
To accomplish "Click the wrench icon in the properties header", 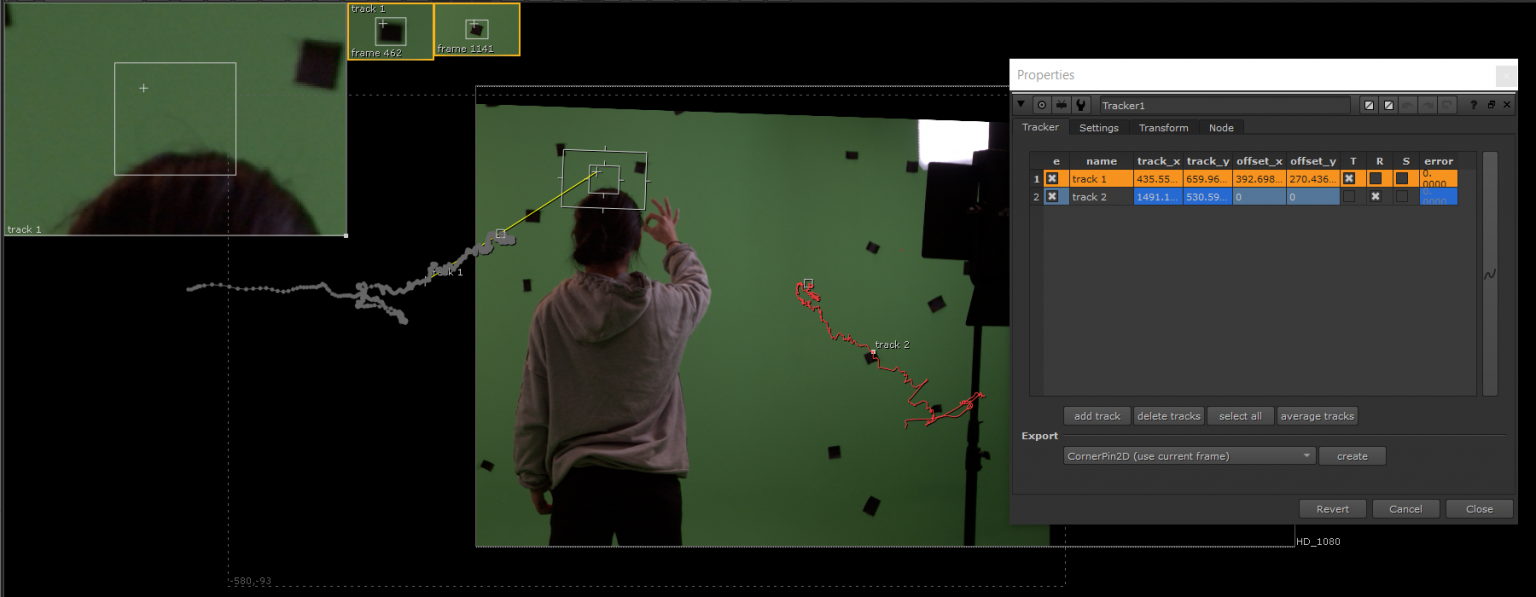I will [x=1080, y=104].
